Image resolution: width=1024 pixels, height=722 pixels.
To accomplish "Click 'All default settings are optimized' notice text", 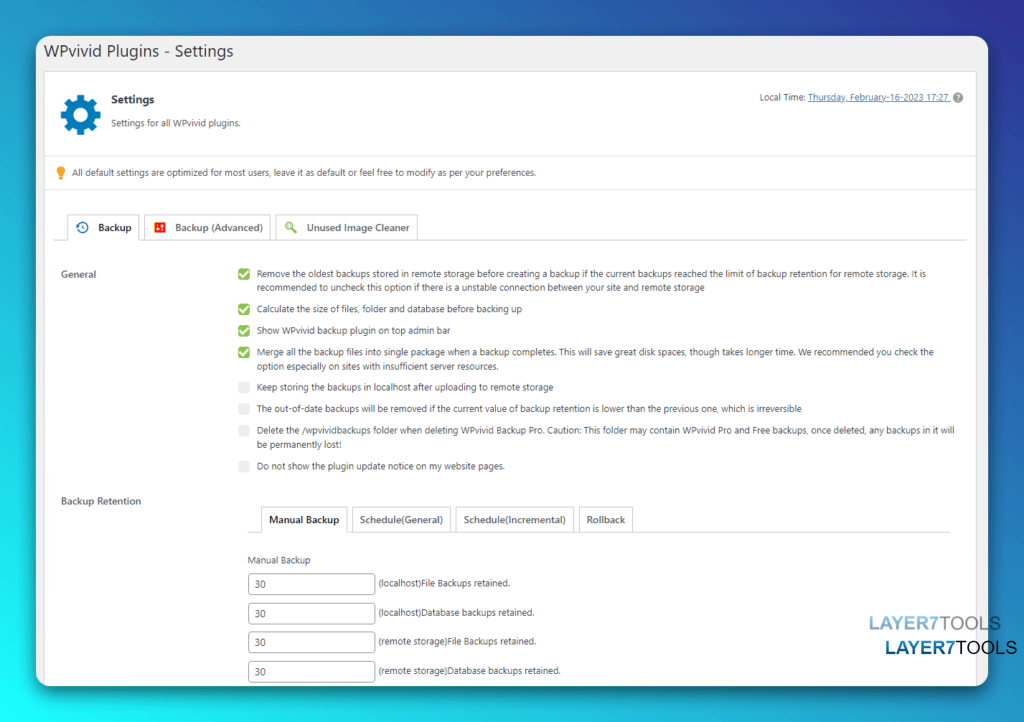I will [x=304, y=172].
